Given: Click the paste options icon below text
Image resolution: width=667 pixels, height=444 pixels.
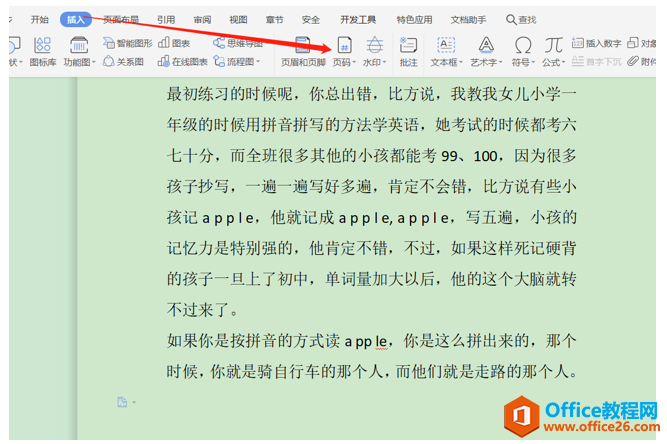Looking at the screenshot, I should [x=122, y=402].
